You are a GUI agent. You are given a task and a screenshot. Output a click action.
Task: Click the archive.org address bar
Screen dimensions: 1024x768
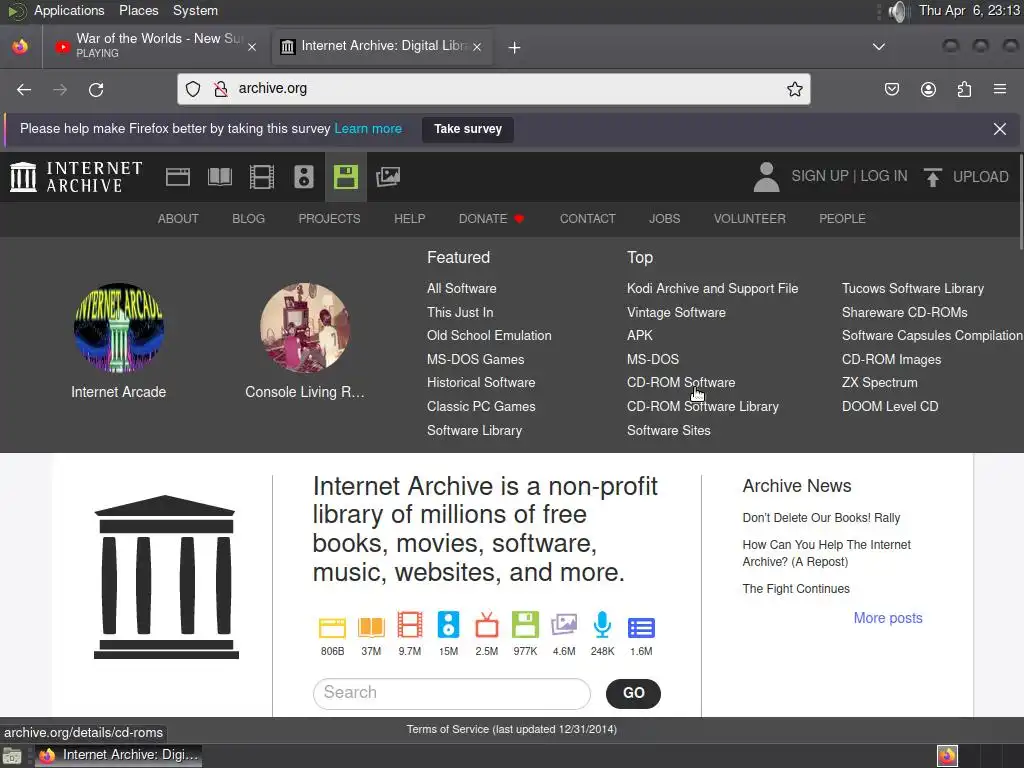tap(494, 89)
